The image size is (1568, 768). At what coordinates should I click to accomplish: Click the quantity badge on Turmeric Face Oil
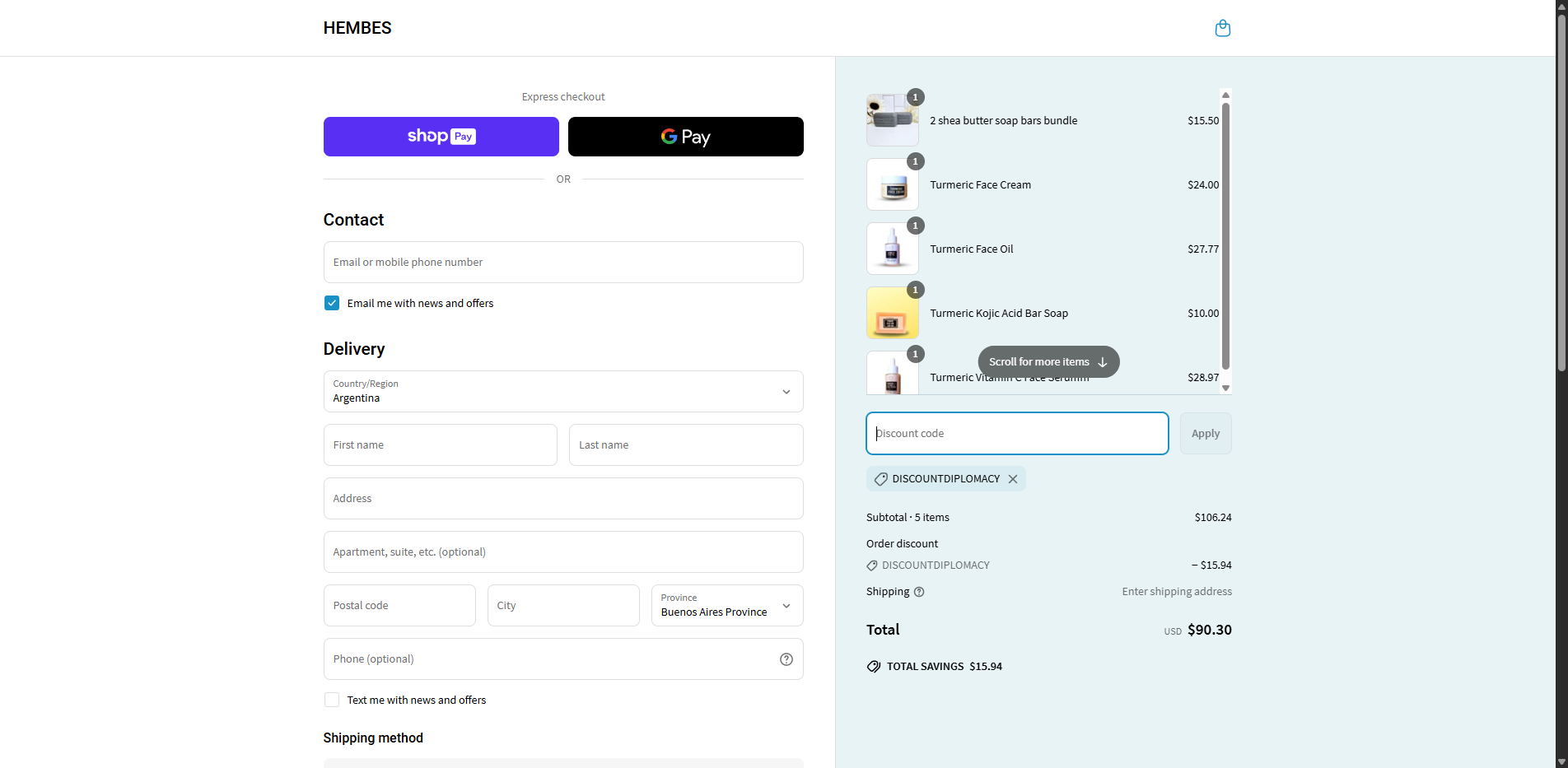915,226
